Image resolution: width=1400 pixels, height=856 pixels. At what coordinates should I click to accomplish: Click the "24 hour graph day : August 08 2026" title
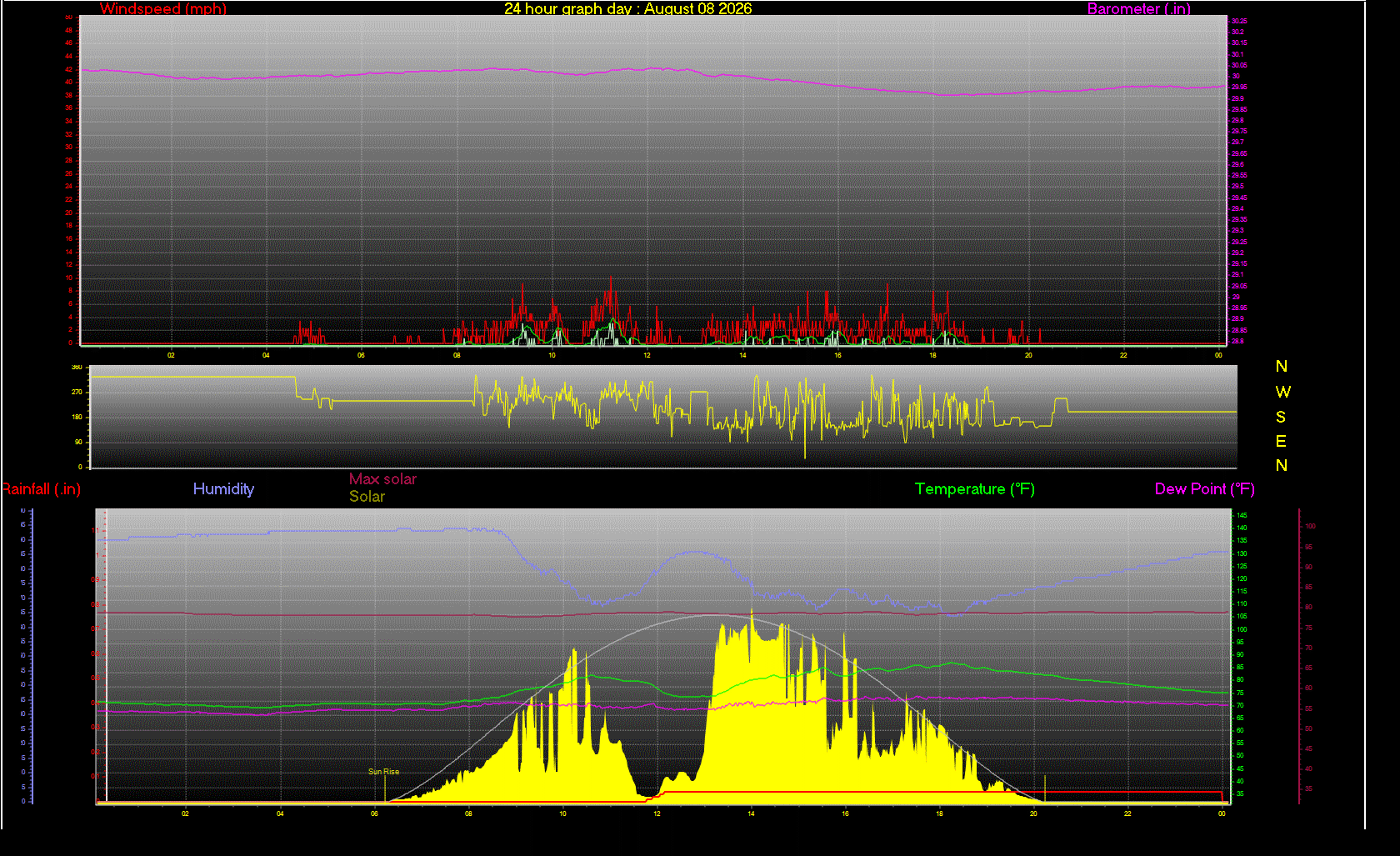point(627,9)
